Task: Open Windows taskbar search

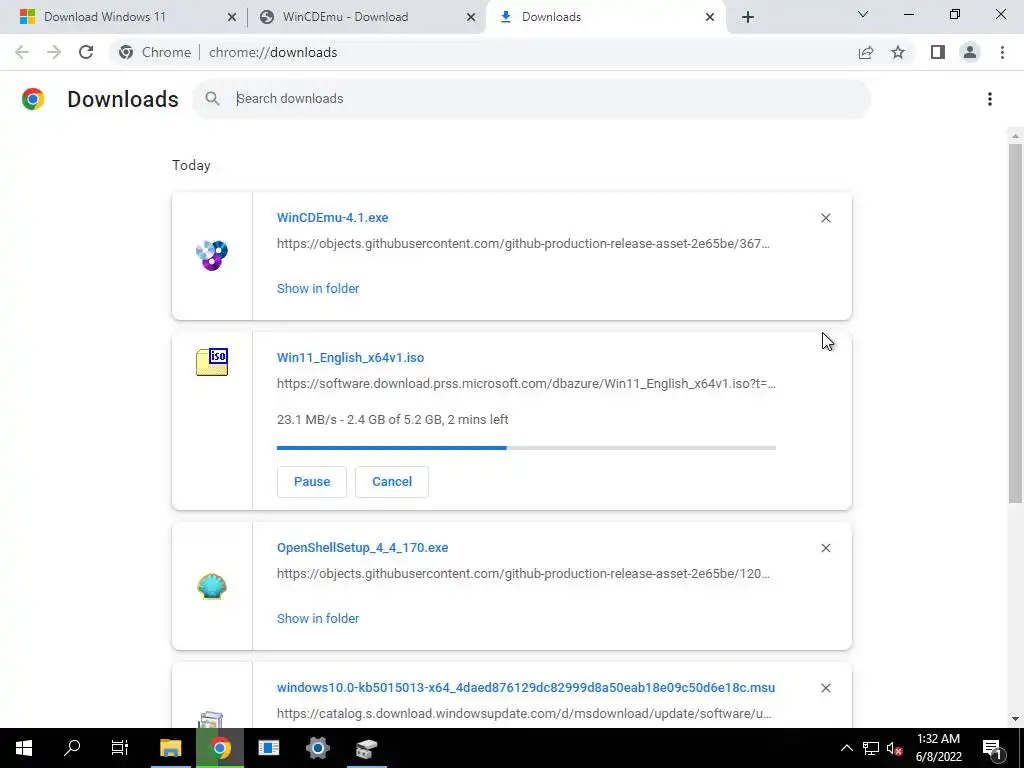Action: coord(72,748)
